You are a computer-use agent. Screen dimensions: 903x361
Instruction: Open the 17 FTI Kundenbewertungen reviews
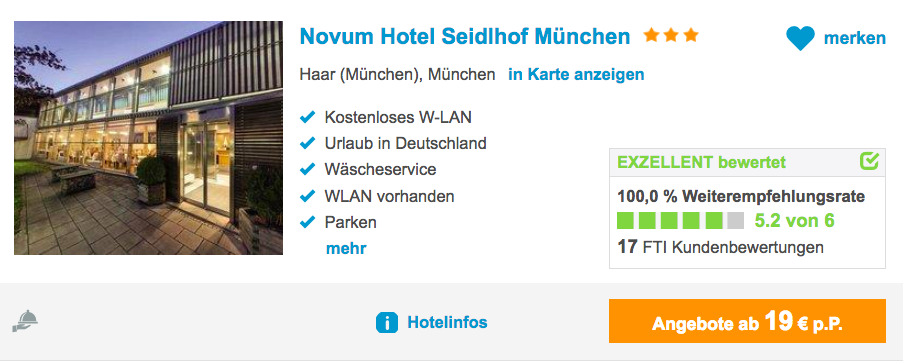(x=720, y=248)
